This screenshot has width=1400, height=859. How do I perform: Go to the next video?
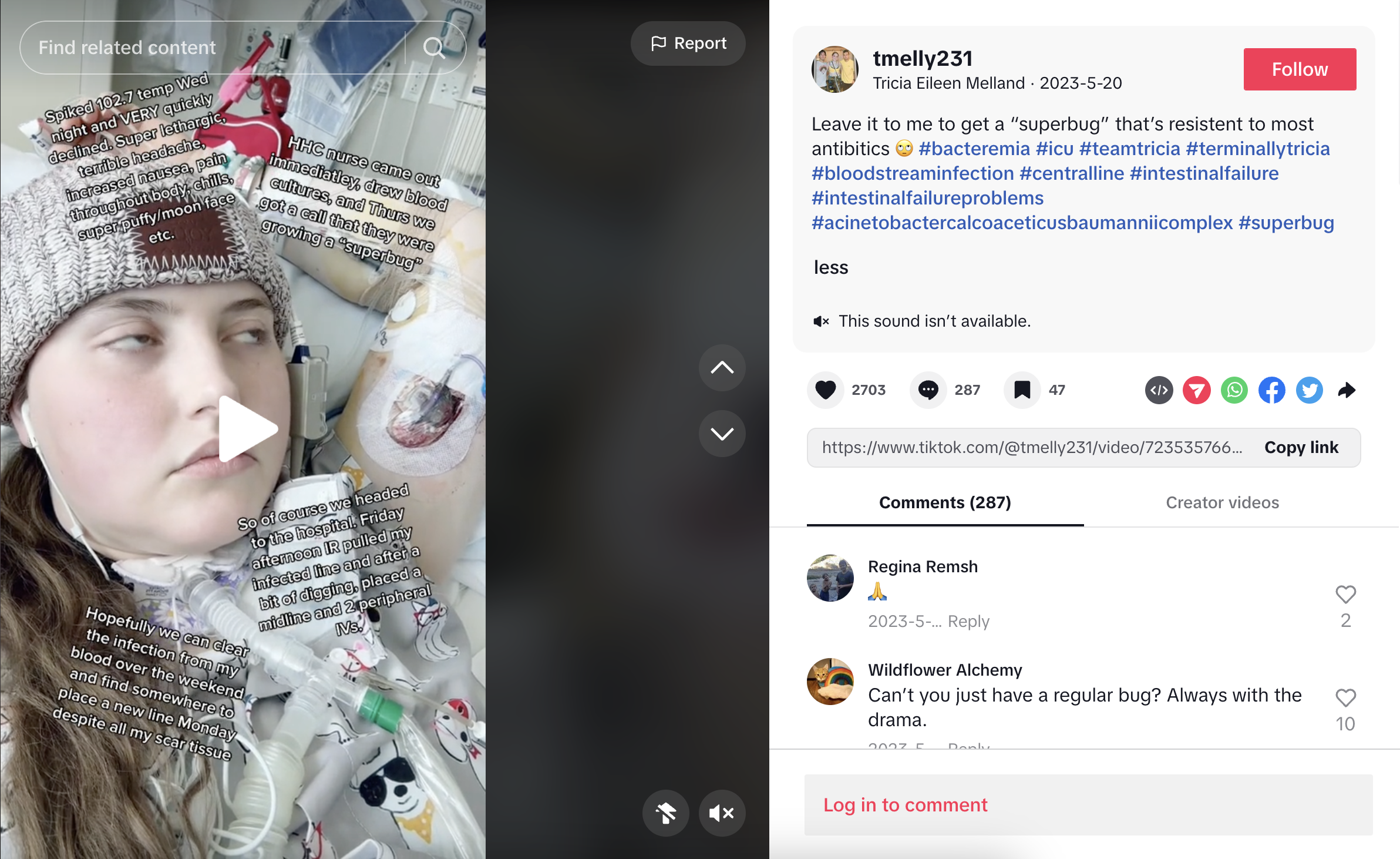722,434
